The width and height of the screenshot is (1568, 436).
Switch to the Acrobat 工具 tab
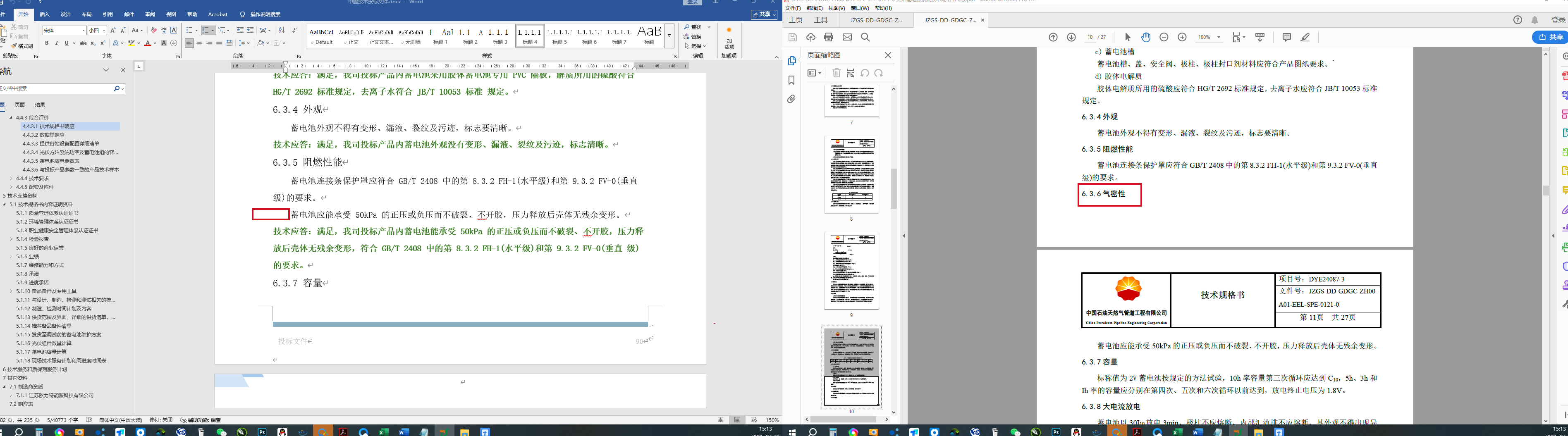coord(821,20)
